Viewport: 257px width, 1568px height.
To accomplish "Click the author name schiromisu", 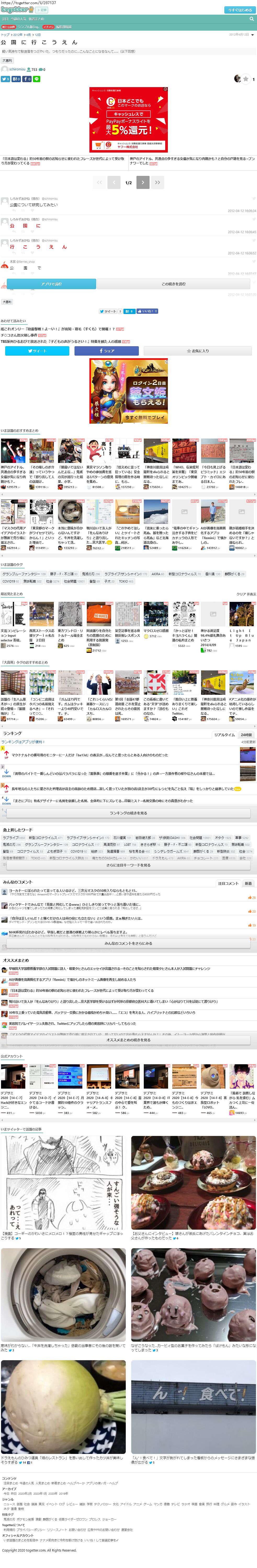I will (x=18, y=69).
